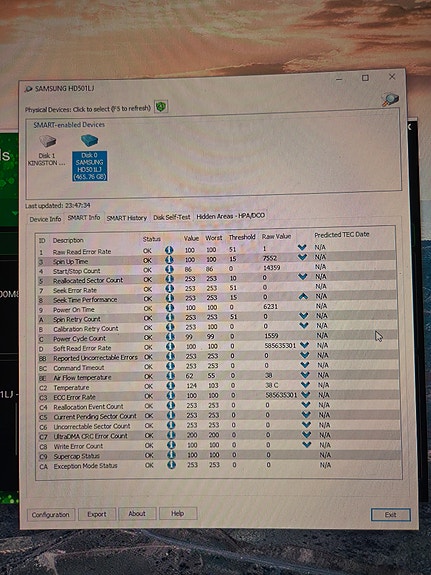This screenshot has height=575, width=431.
Task: Open the Hidden Areas - HPA/DCO tab
Action: tap(230, 216)
